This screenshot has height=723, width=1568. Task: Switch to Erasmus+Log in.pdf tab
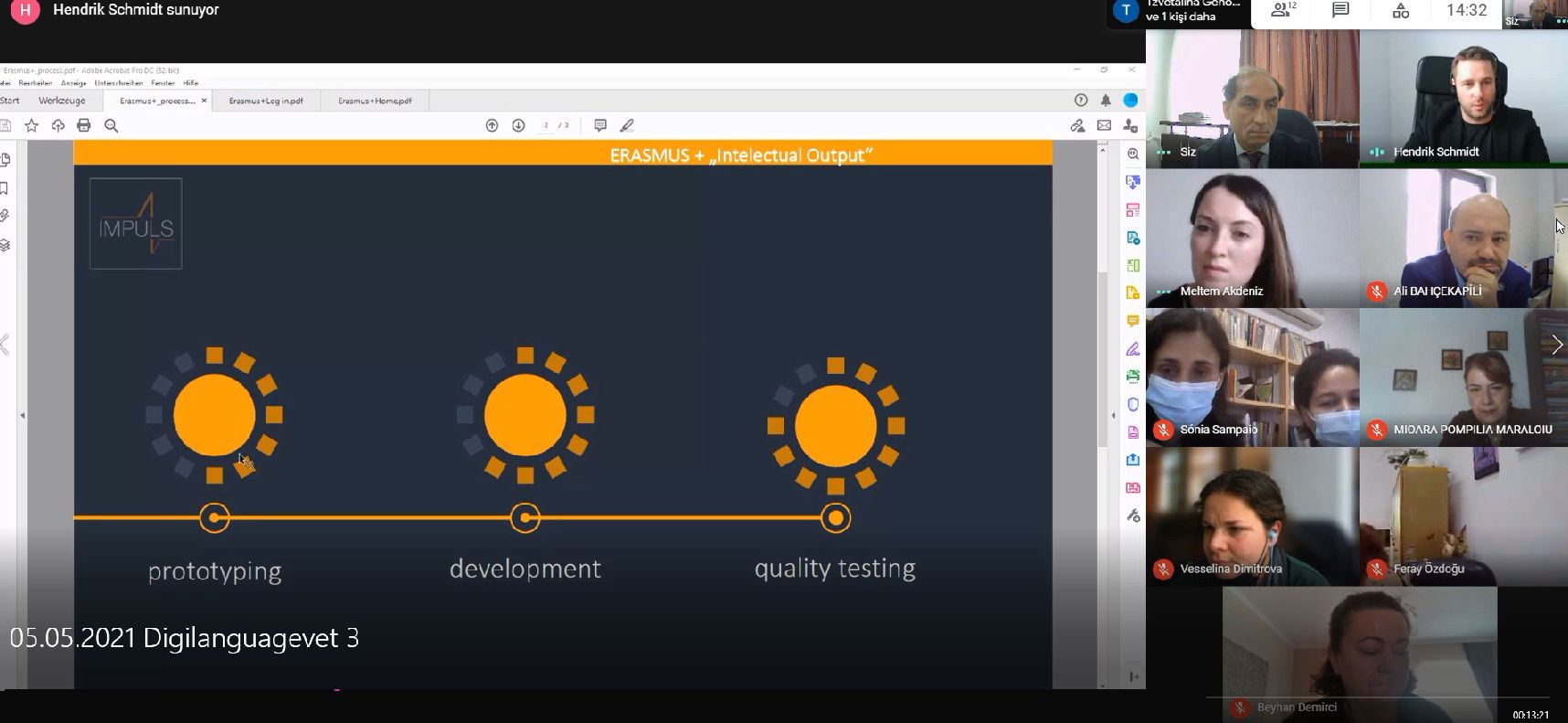pos(266,101)
